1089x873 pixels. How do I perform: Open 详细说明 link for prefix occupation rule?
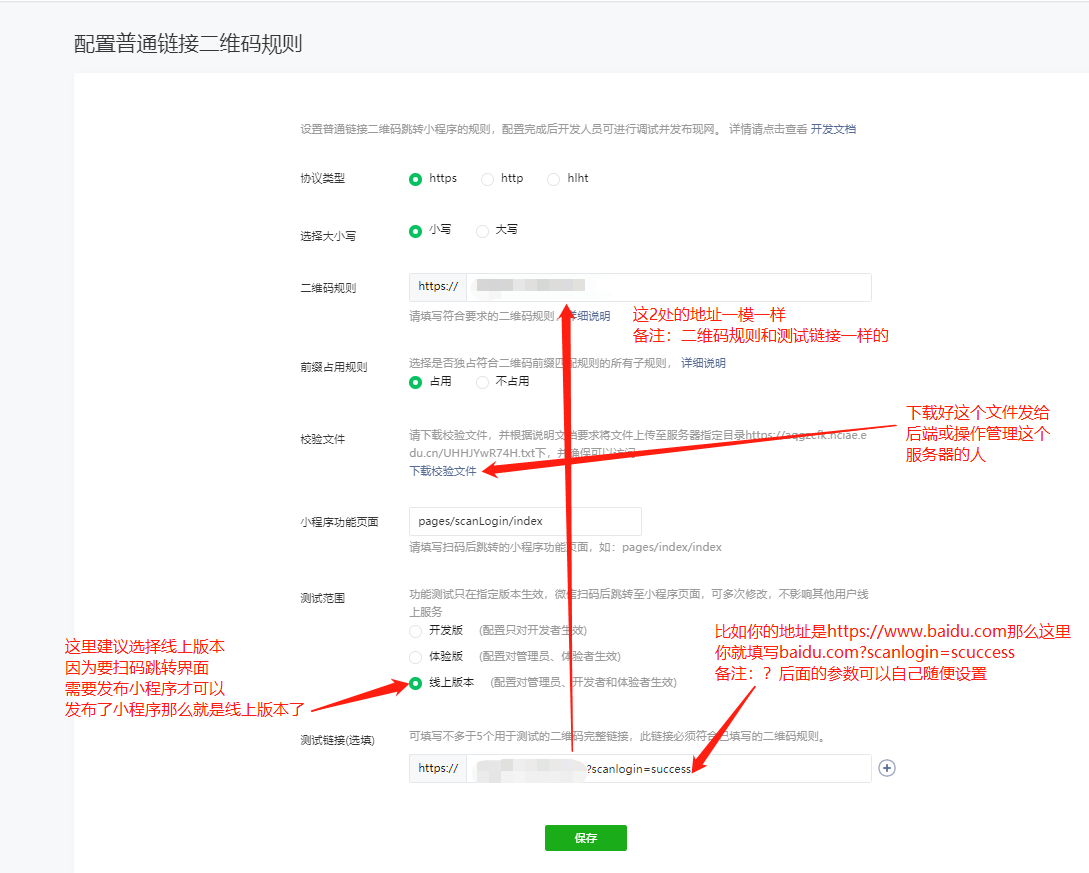click(x=703, y=363)
